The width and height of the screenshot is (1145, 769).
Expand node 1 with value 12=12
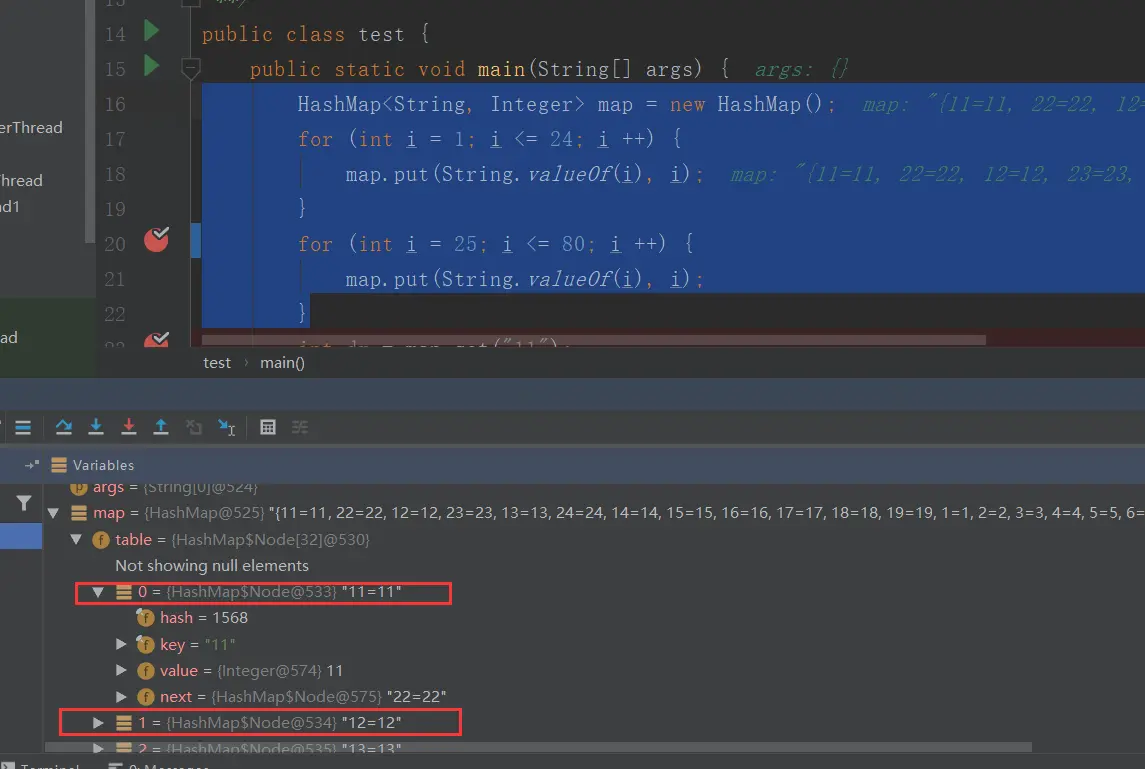98,723
